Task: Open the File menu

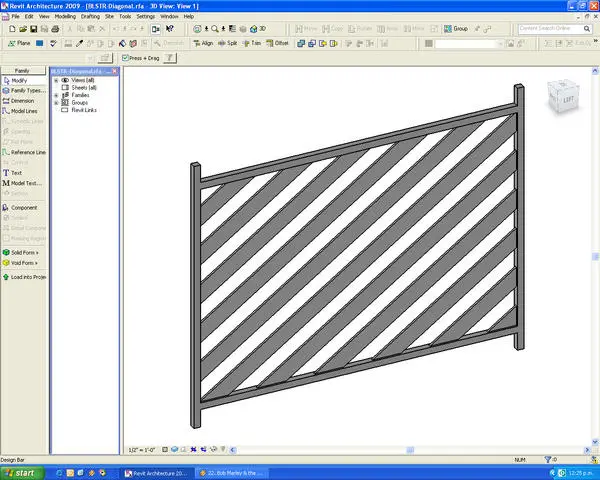Action: 15,16
